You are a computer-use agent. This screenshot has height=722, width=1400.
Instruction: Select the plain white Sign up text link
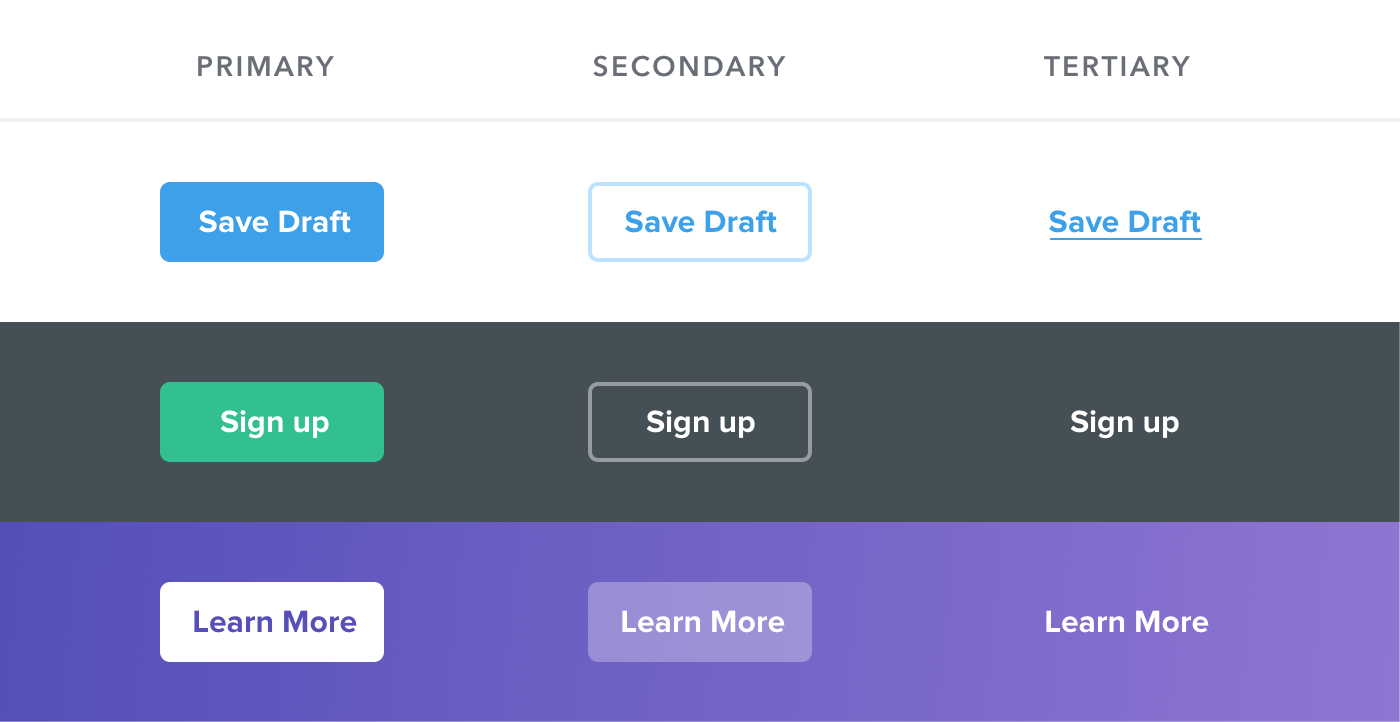tap(1125, 422)
